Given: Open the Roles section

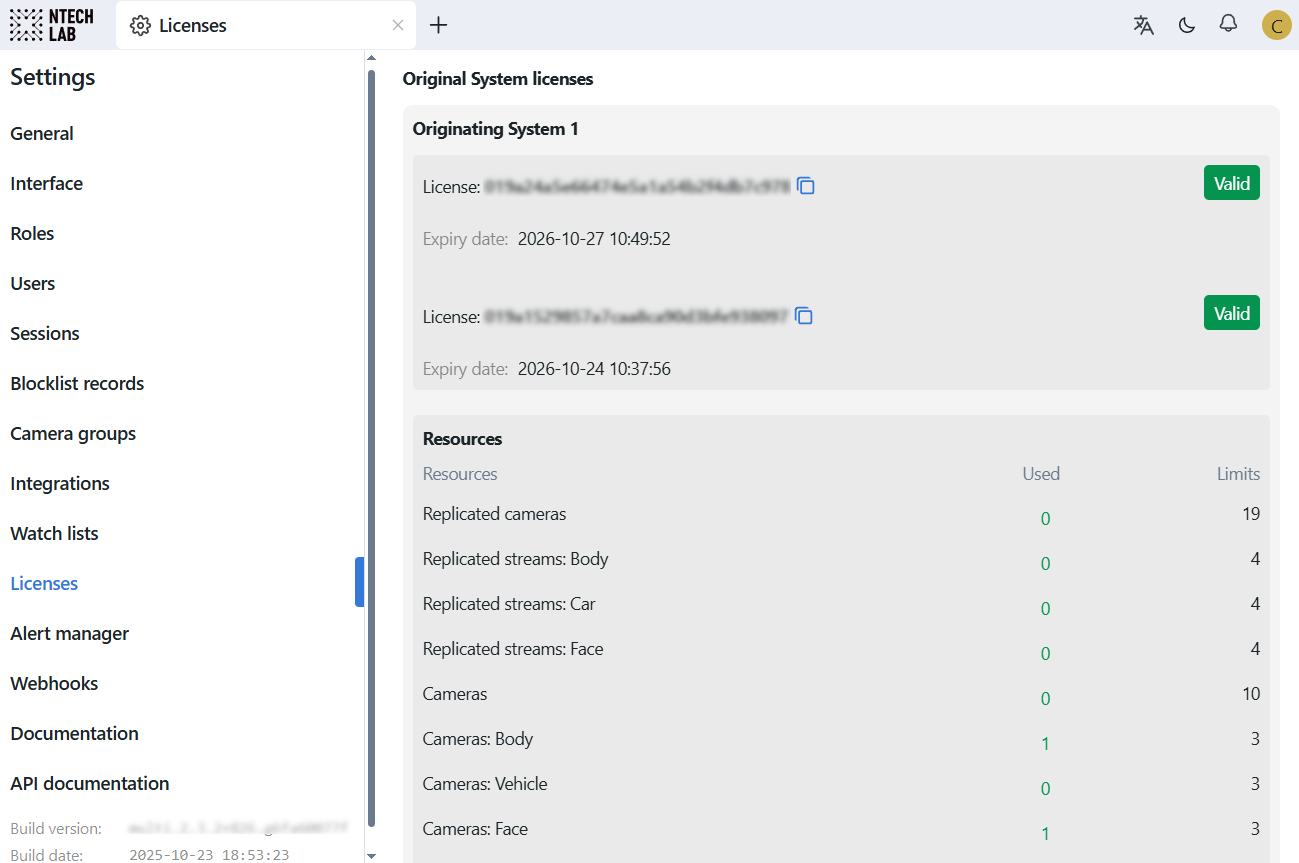Looking at the screenshot, I should tap(32, 234).
